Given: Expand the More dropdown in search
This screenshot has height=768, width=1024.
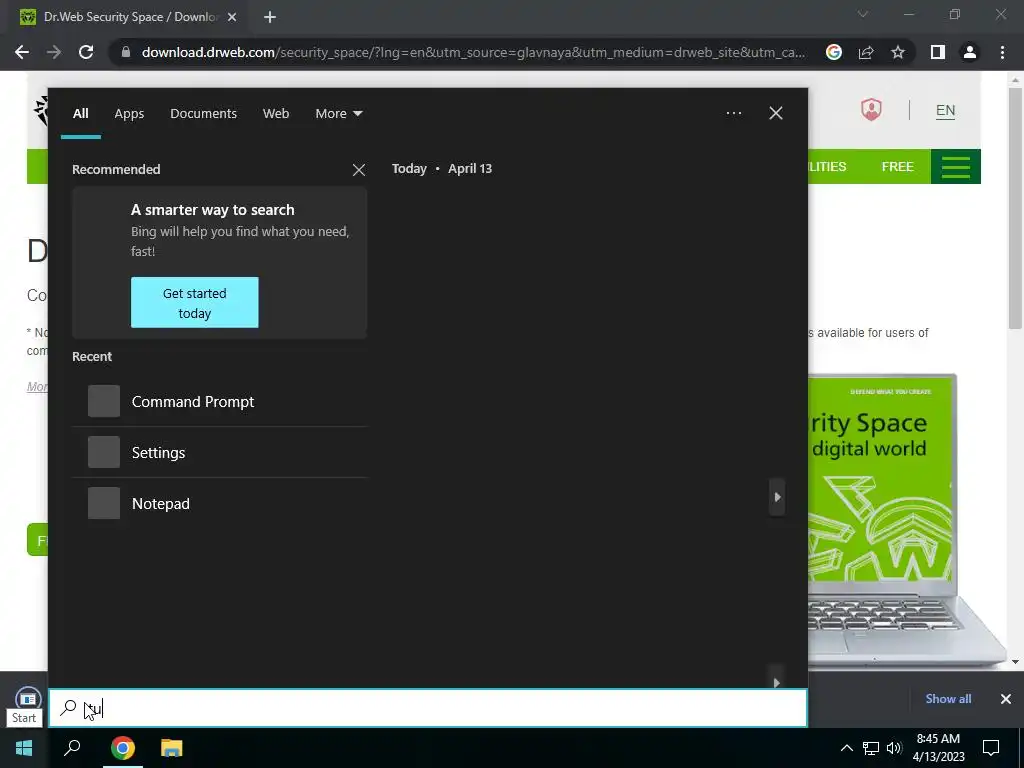Looking at the screenshot, I should 338,114.
